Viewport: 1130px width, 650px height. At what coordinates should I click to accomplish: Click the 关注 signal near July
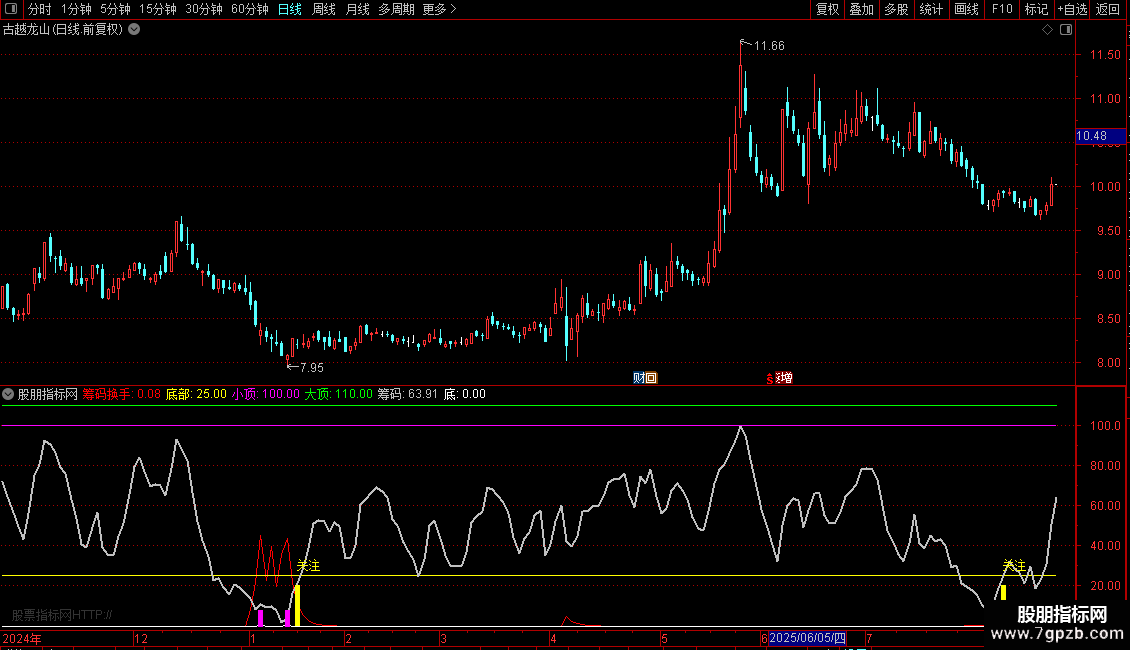[x=1014, y=566]
